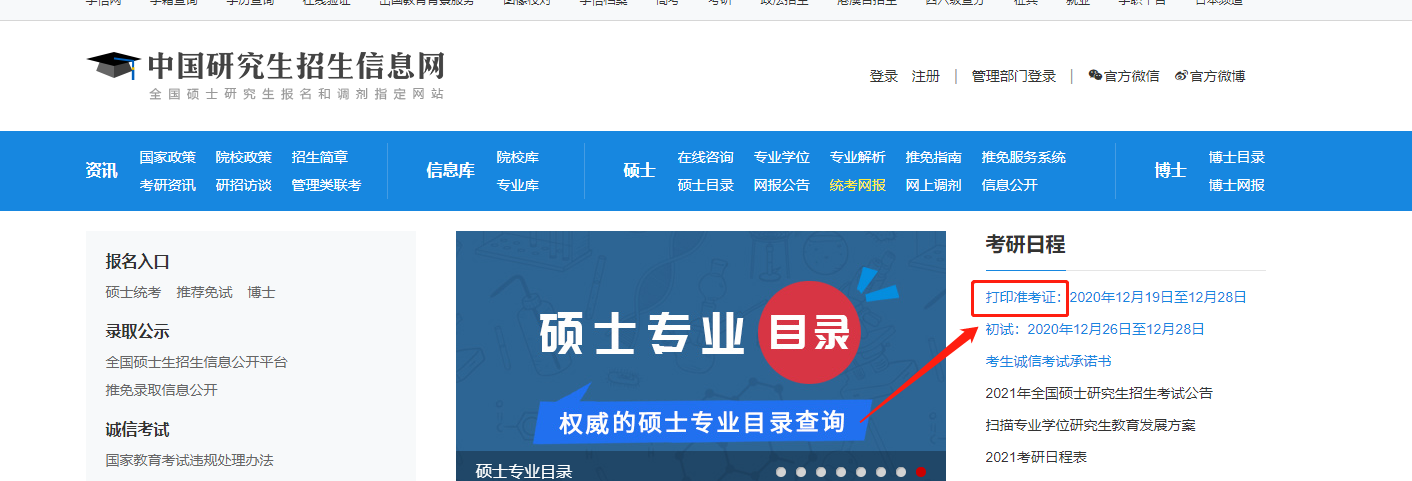1412x481 pixels.
Task: Open 考生诚信考试承诺书 link
Action: (x=1048, y=361)
